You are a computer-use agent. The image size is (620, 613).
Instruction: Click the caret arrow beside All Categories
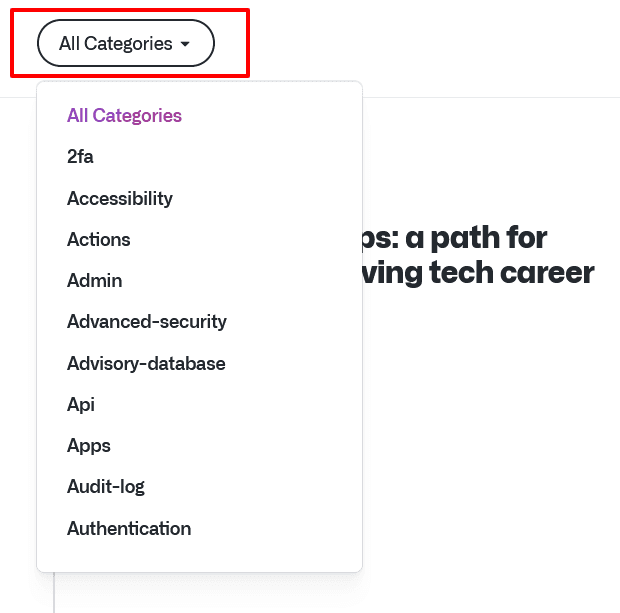coord(185,44)
